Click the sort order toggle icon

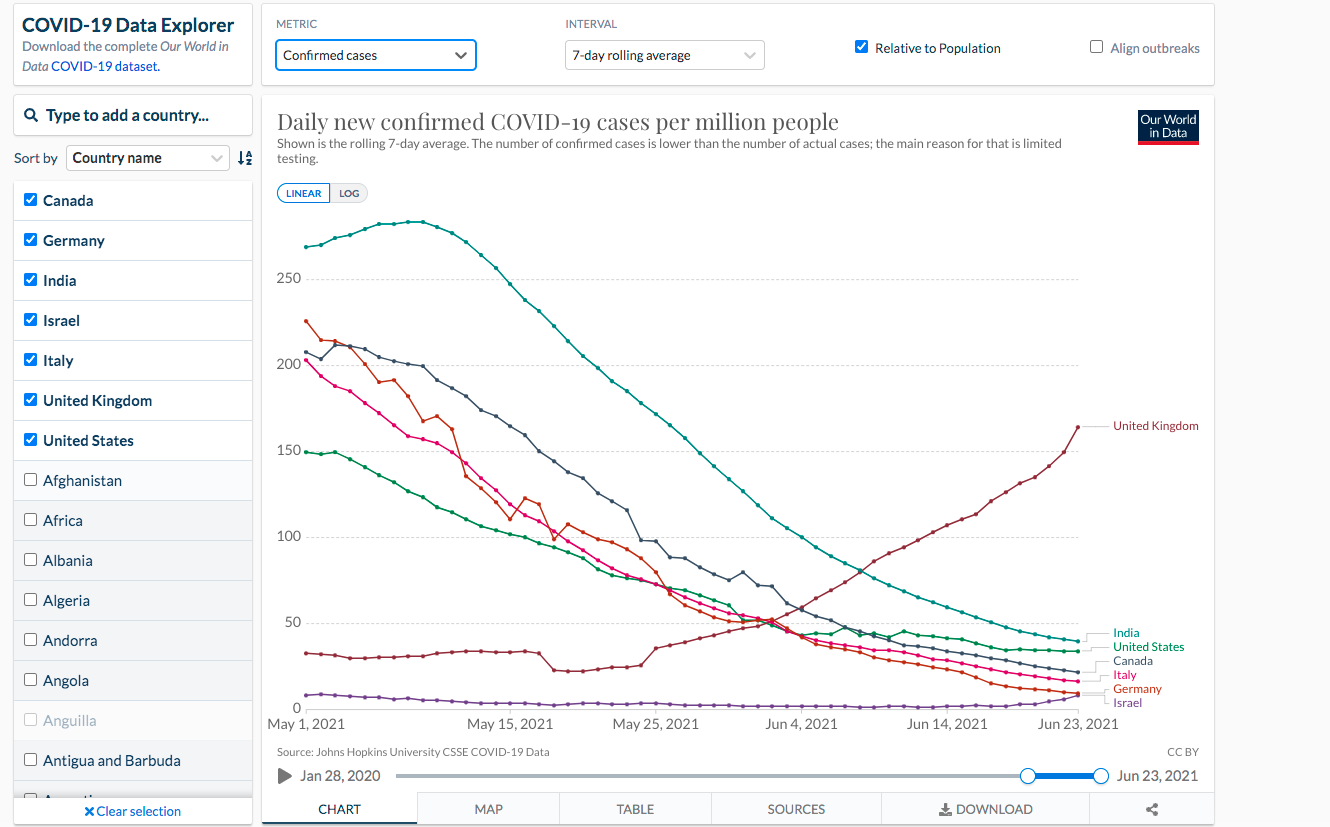245,158
